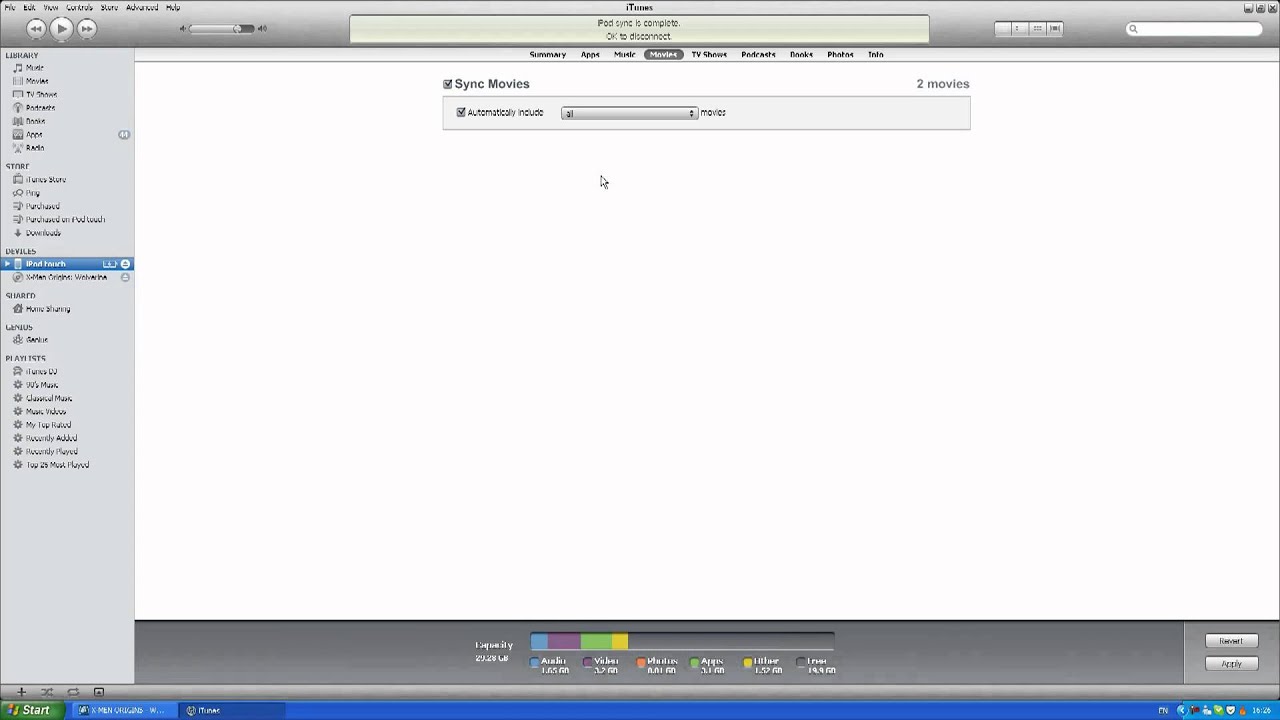Click the Revert button
The width and height of the screenshot is (1280, 720).
coord(1231,641)
